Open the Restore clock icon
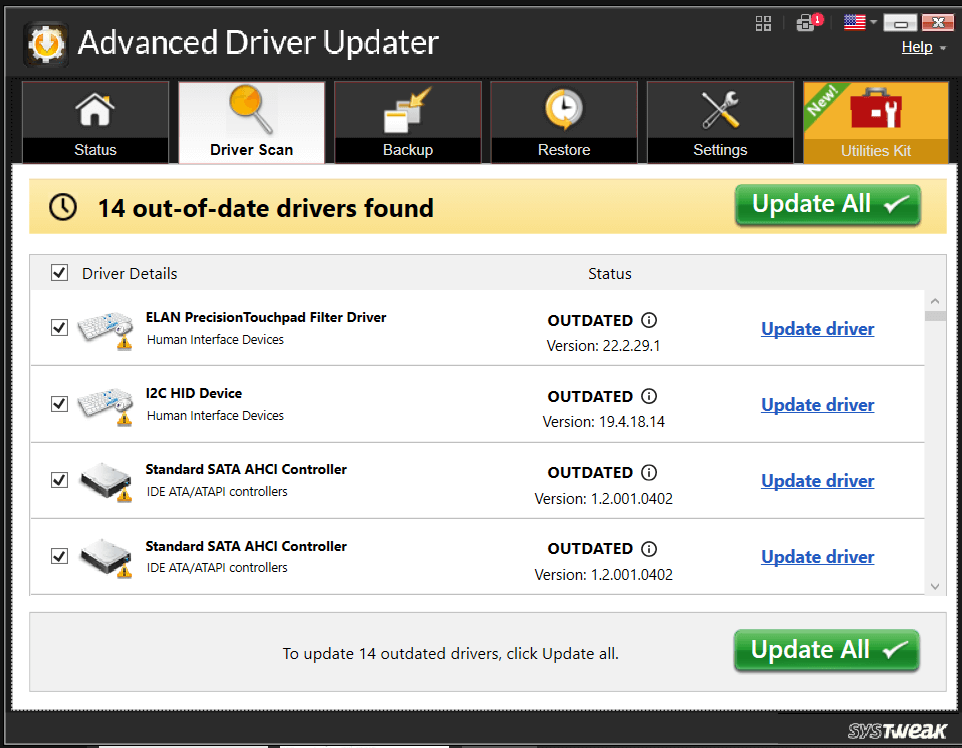 point(563,110)
